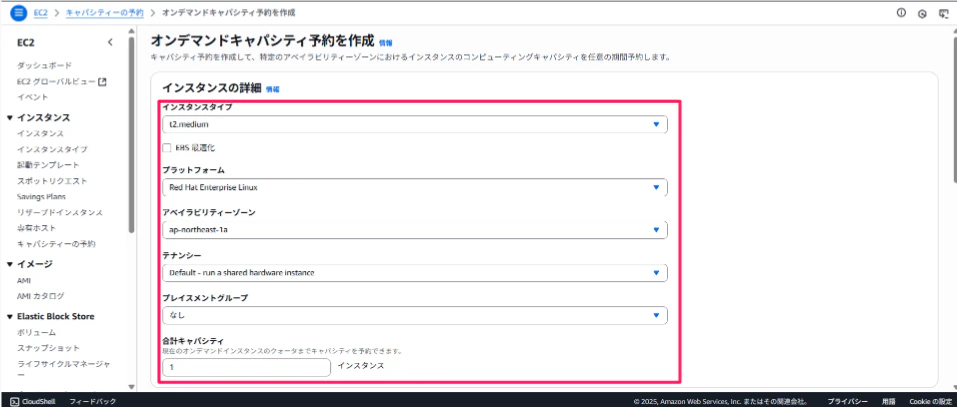Open the clock icon in top bar
957x407 pixels.
tap(922, 13)
